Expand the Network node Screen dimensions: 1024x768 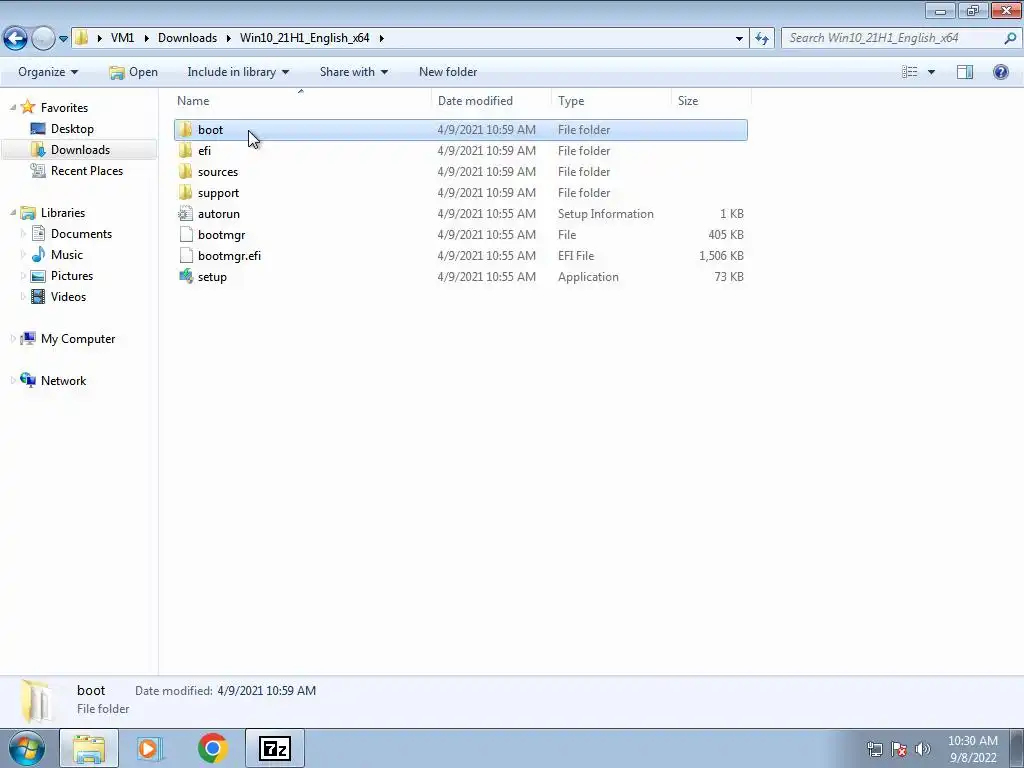[13, 380]
